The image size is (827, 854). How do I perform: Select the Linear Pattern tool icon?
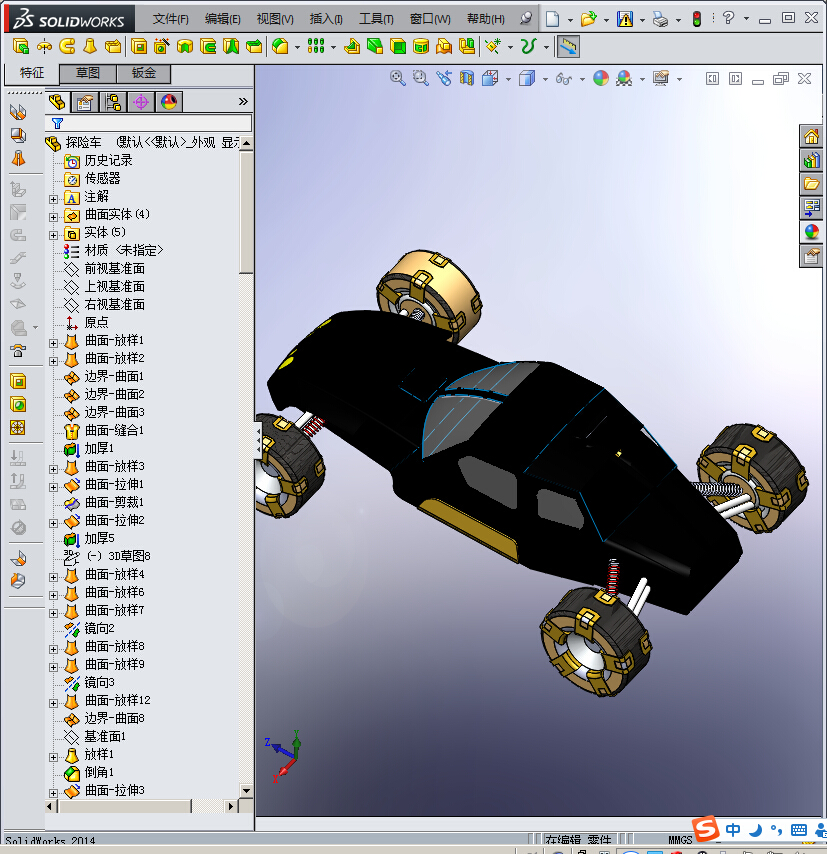[316, 47]
